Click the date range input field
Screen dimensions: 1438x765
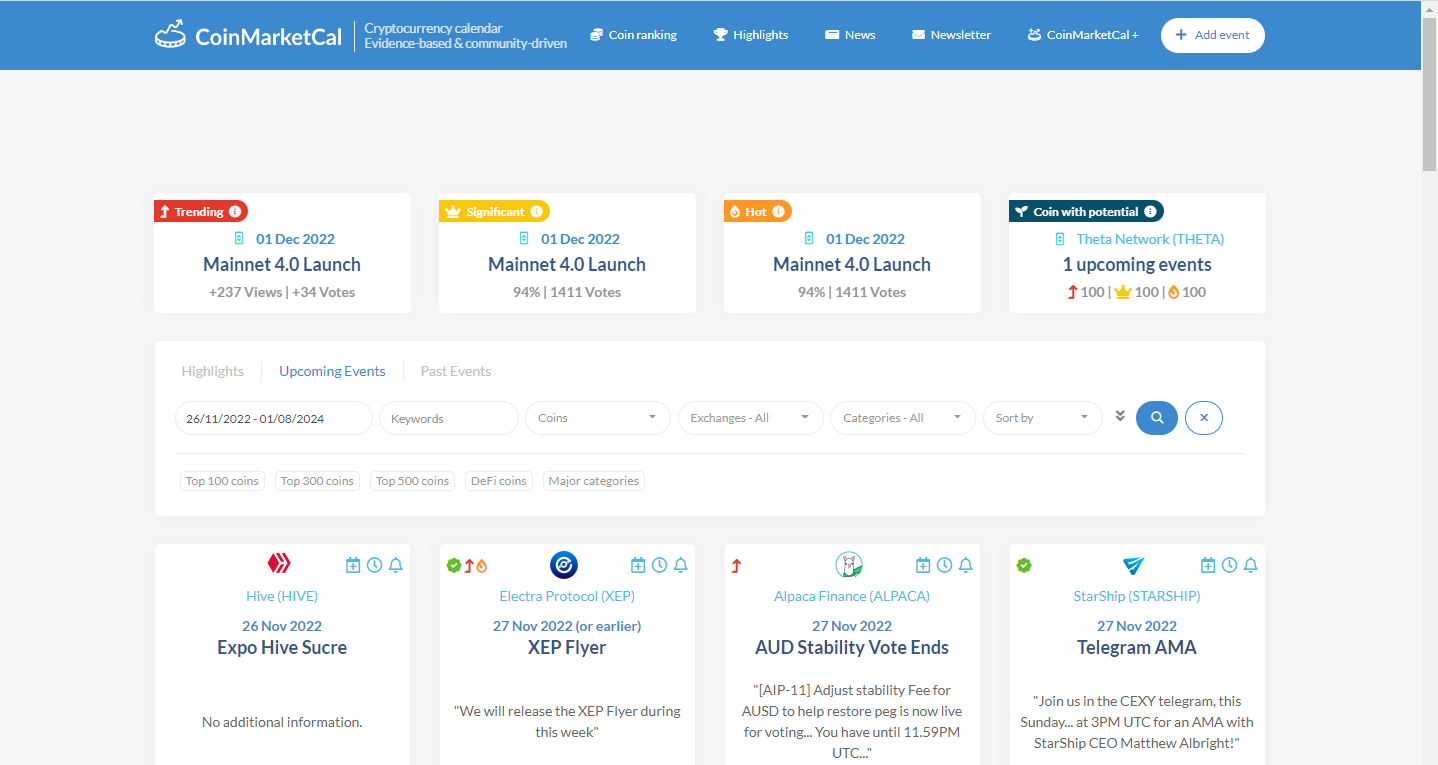(274, 418)
